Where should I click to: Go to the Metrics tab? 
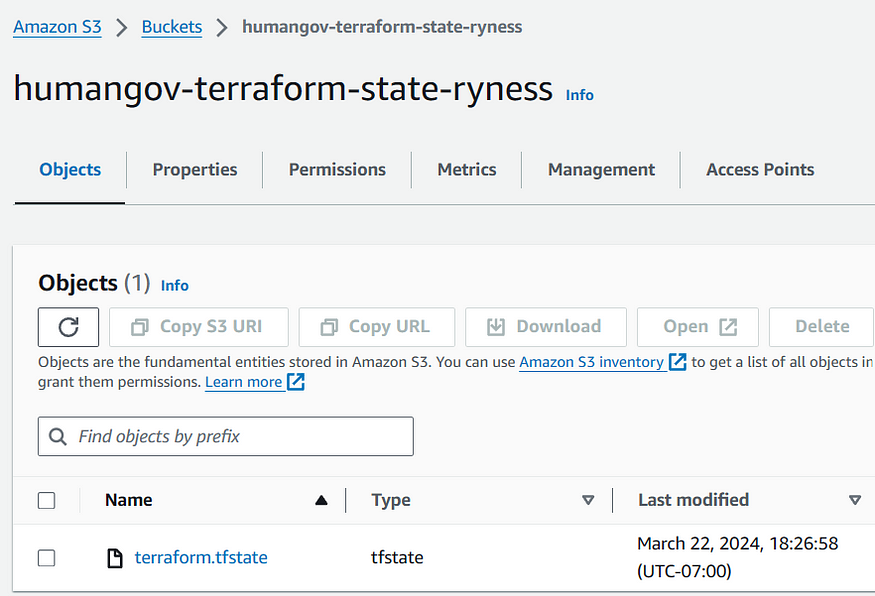click(467, 170)
